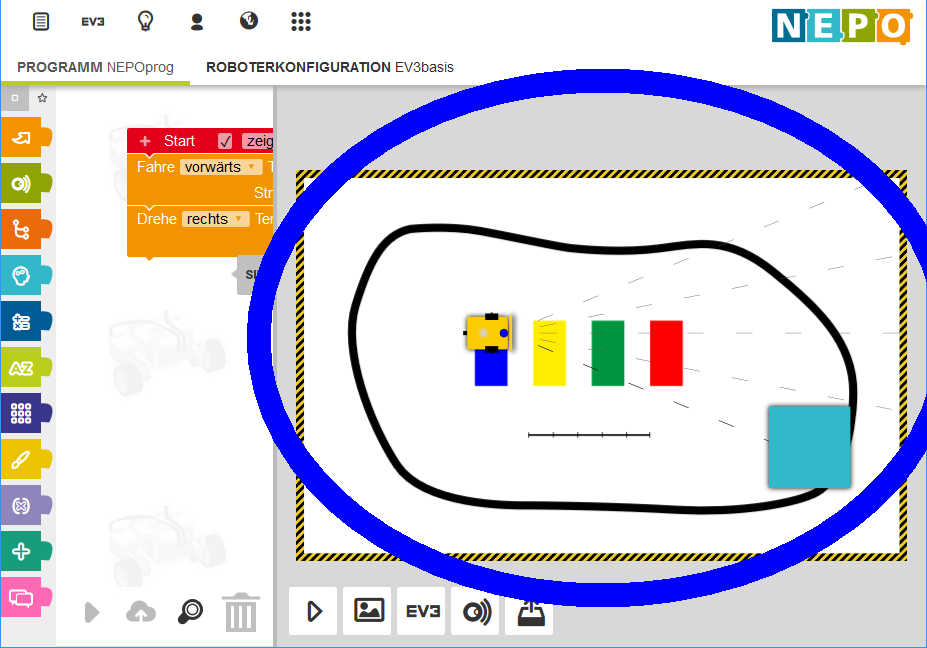This screenshot has width=927, height=648.
Task: Open the yellow Colours brush category
Action: [25, 459]
